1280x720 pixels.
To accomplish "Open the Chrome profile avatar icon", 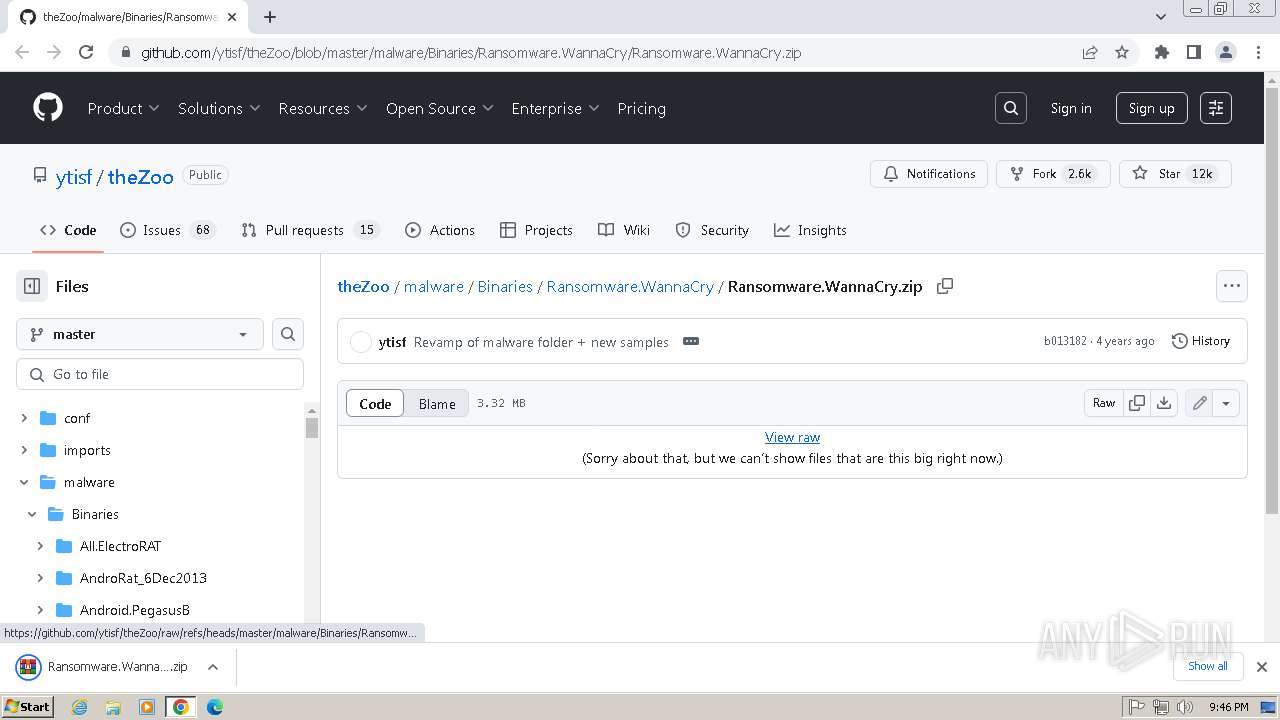I will click(1225, 52).
